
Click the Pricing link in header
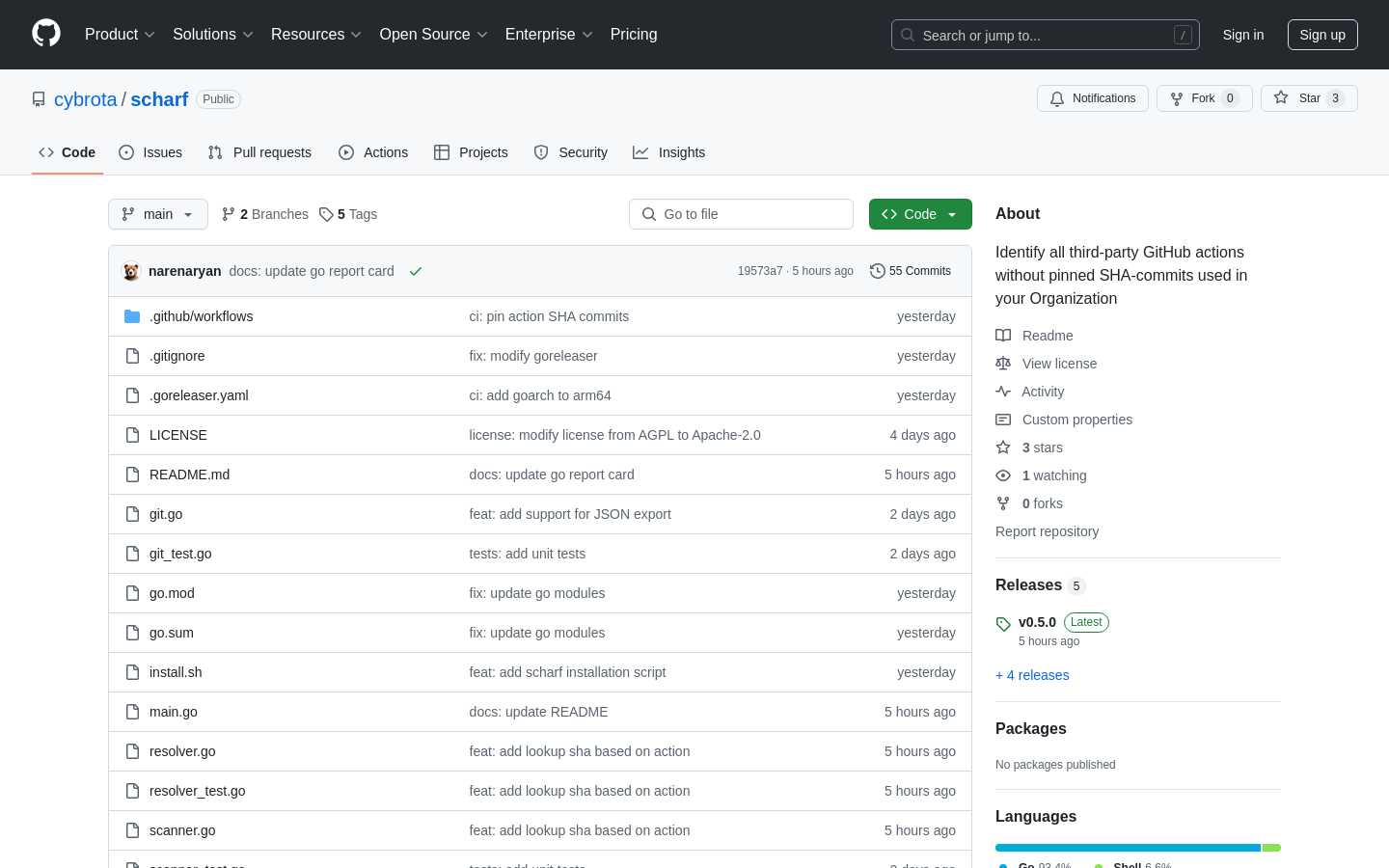[634, 34]
